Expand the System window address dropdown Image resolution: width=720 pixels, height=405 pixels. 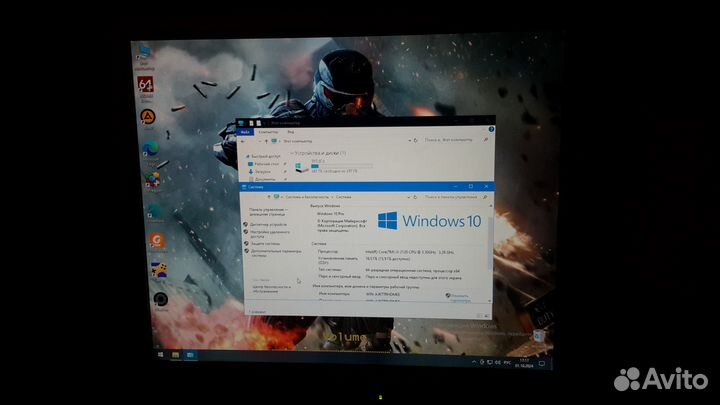(409, 197)
